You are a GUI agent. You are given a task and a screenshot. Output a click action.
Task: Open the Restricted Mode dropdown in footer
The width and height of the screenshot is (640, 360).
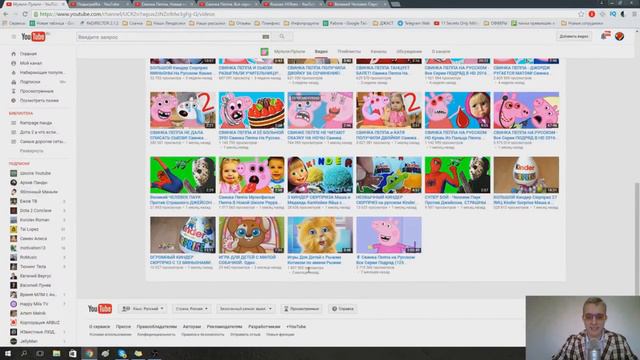245,309
